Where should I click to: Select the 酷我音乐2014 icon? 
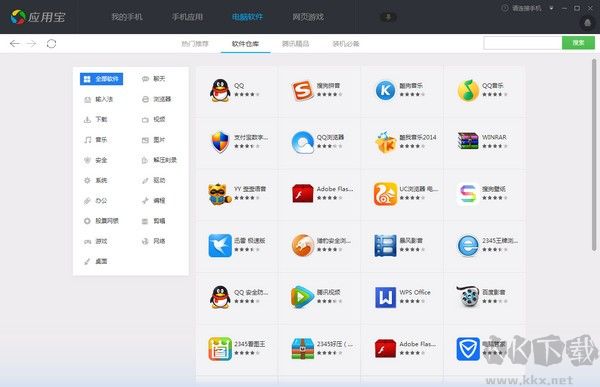[x=385, y=142]
